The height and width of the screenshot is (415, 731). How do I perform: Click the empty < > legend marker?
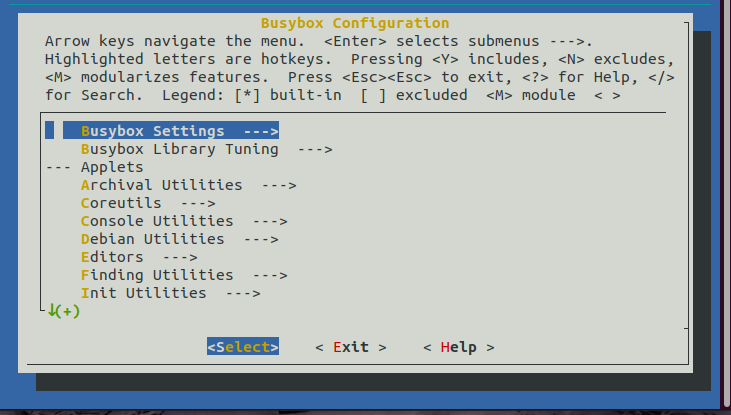click(608, 95)
